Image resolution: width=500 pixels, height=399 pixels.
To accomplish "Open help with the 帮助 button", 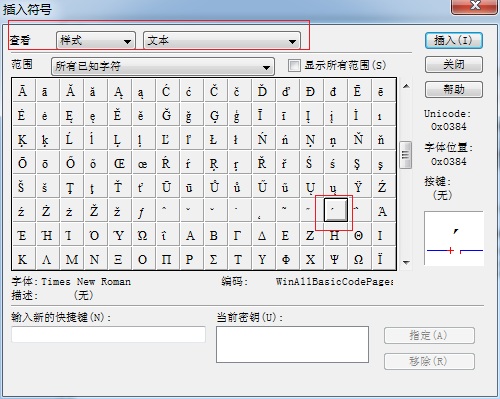I will (x=454, y=89).
